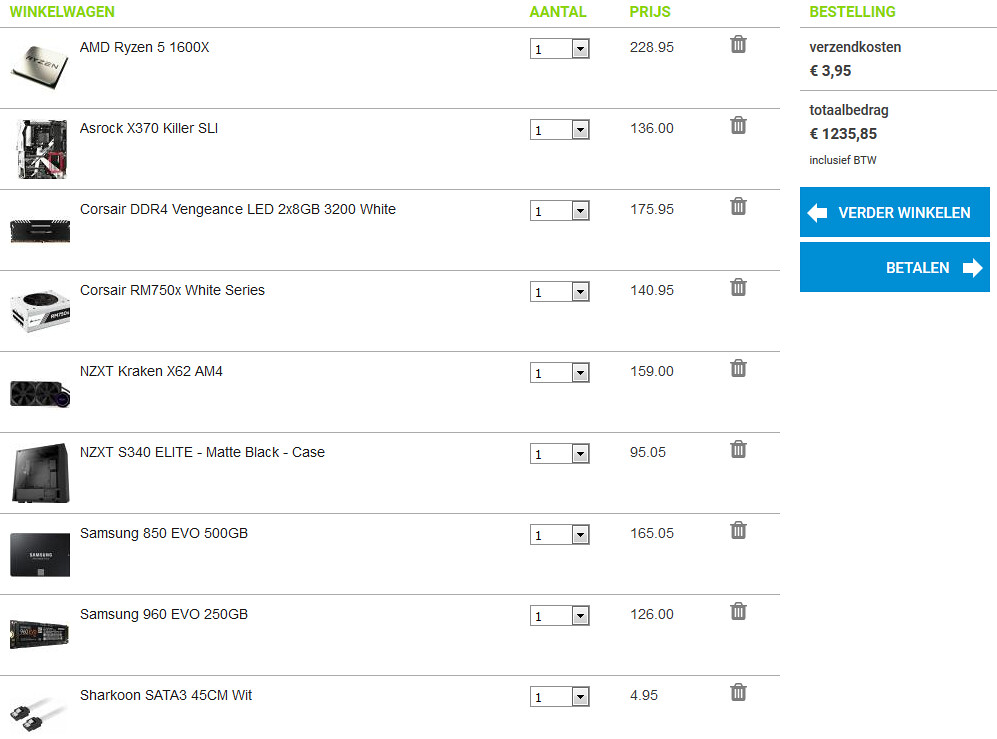Click the Samsung 850 EVO SSD thumbnail

pyautogui.click(x=40, y=555)
